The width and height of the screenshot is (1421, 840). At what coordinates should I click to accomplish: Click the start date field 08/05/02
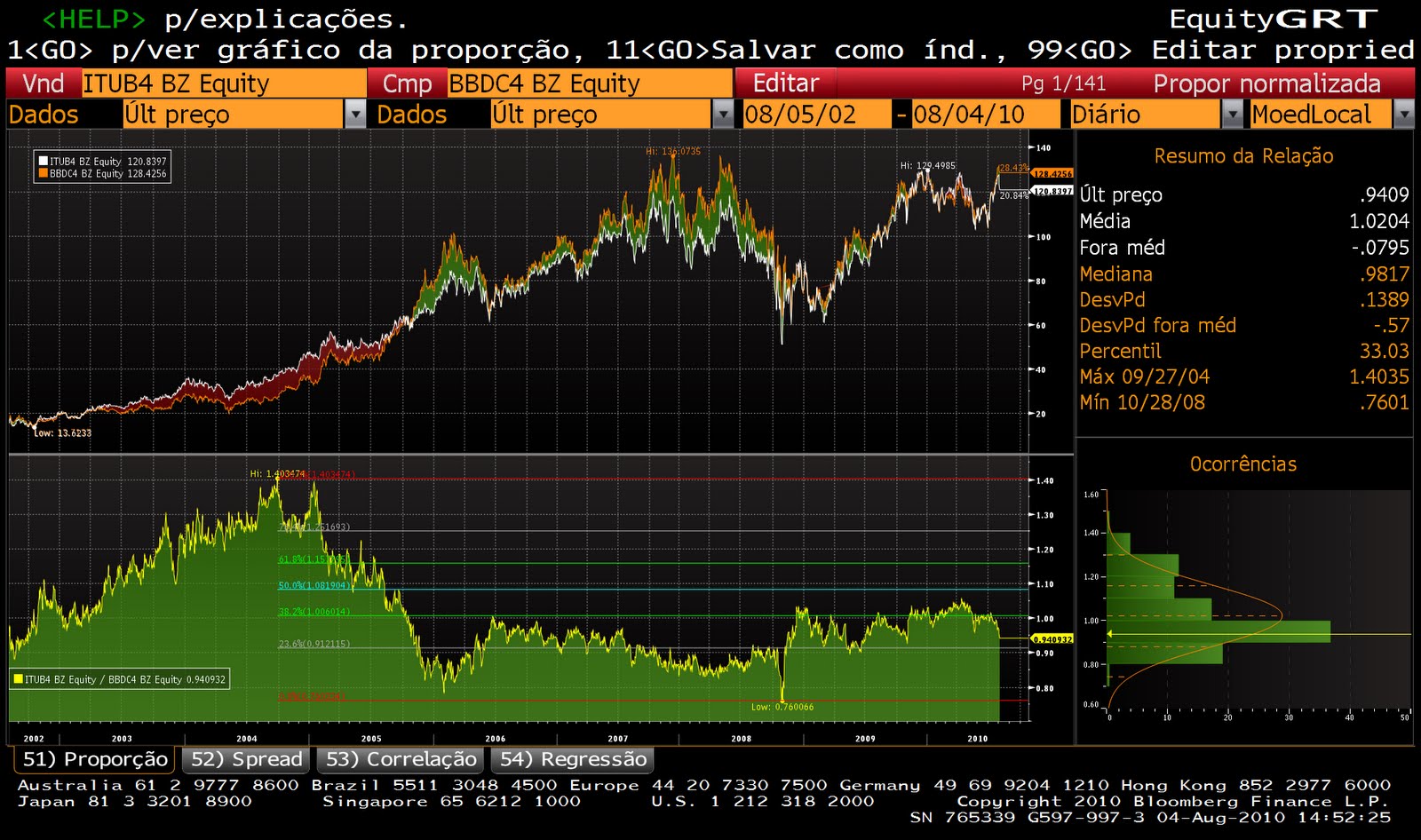[x=816, y=115]
